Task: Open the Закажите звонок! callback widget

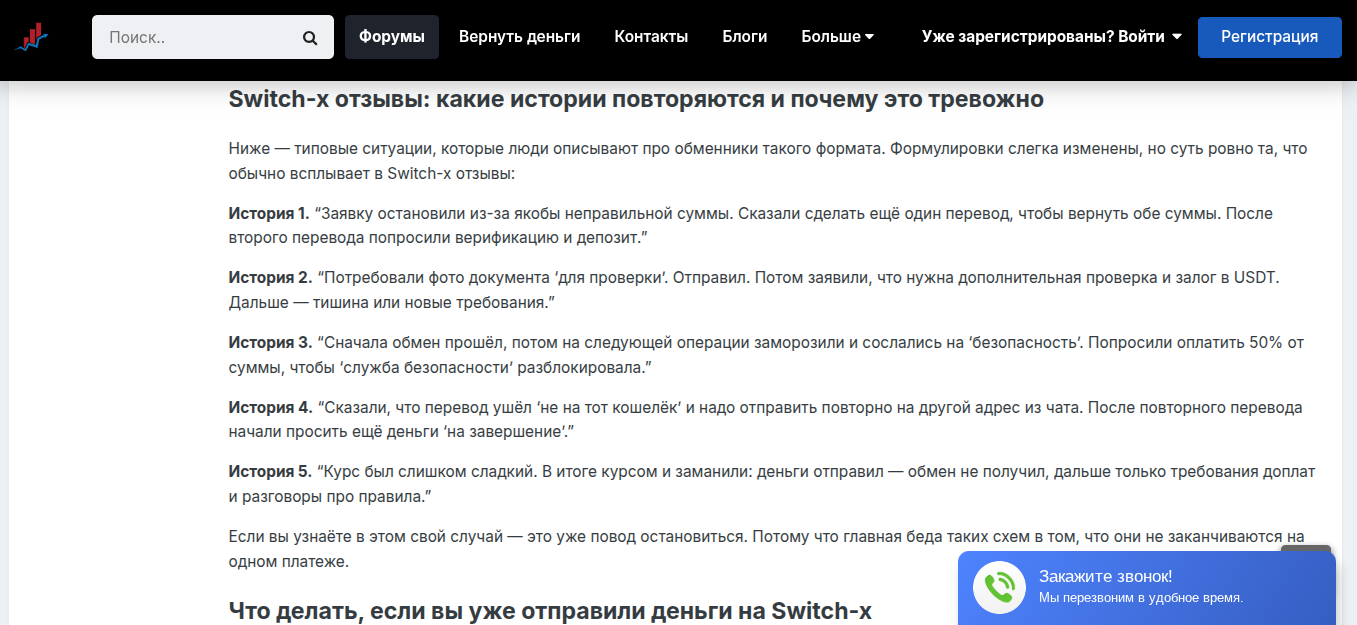Action: click(1105, 576)
